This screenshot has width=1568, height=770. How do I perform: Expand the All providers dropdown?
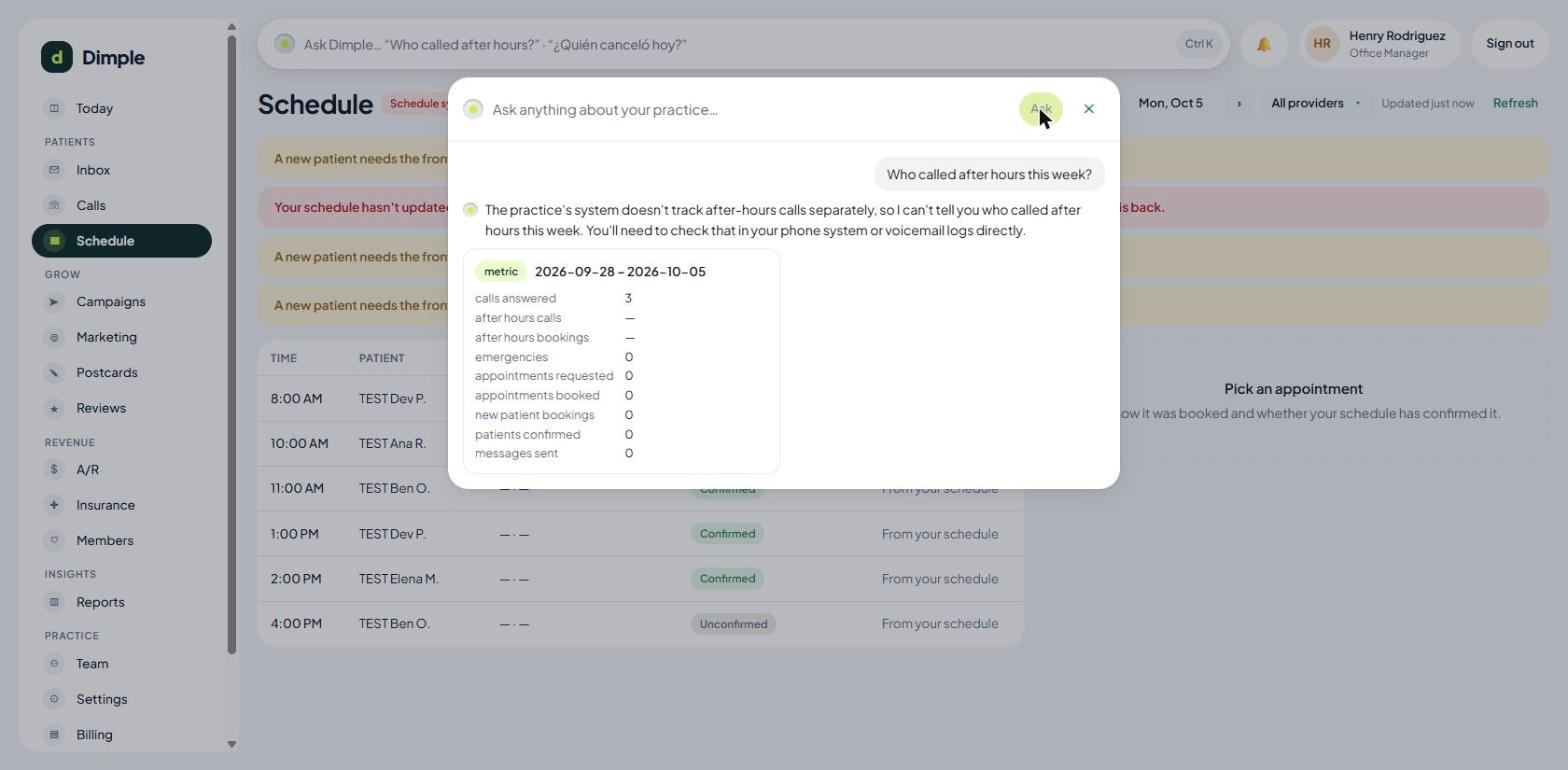tap(1315, 103)
